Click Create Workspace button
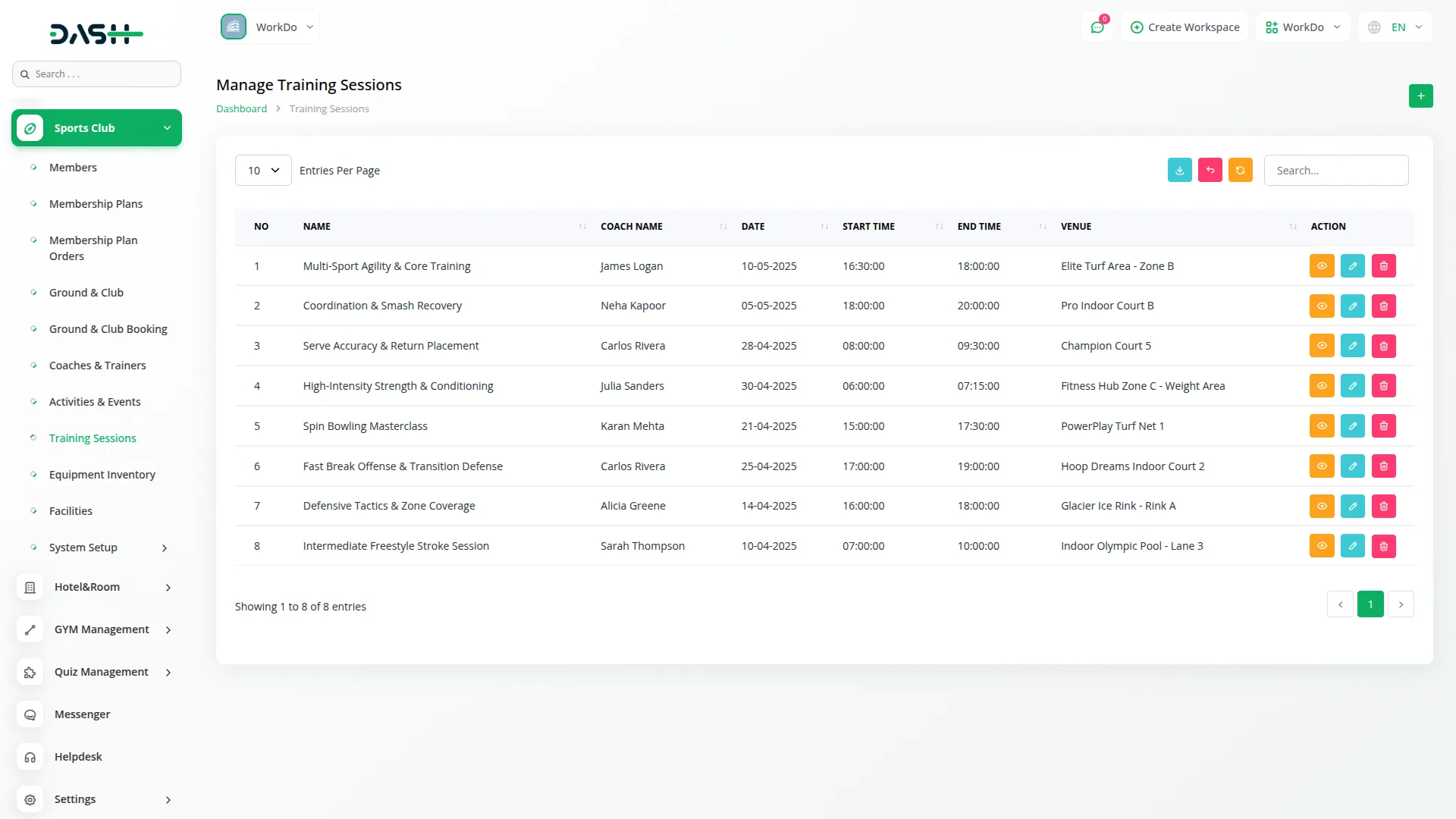Screen dimensions: 1456x819 (1185, 27)
